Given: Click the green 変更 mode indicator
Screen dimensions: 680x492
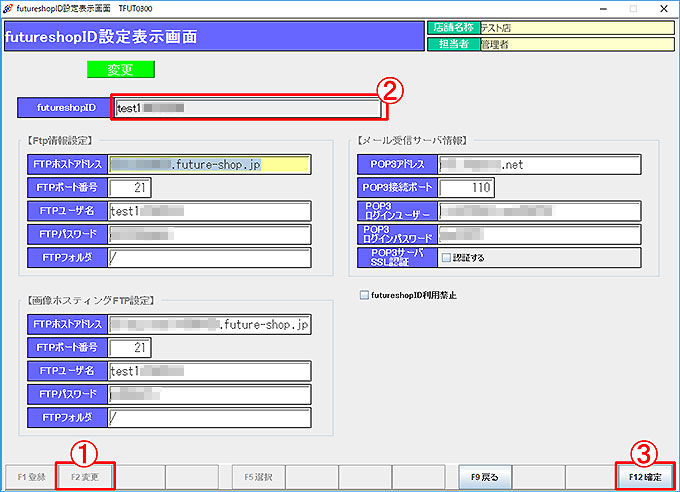Looking at the screenshot, I should 121,69.
